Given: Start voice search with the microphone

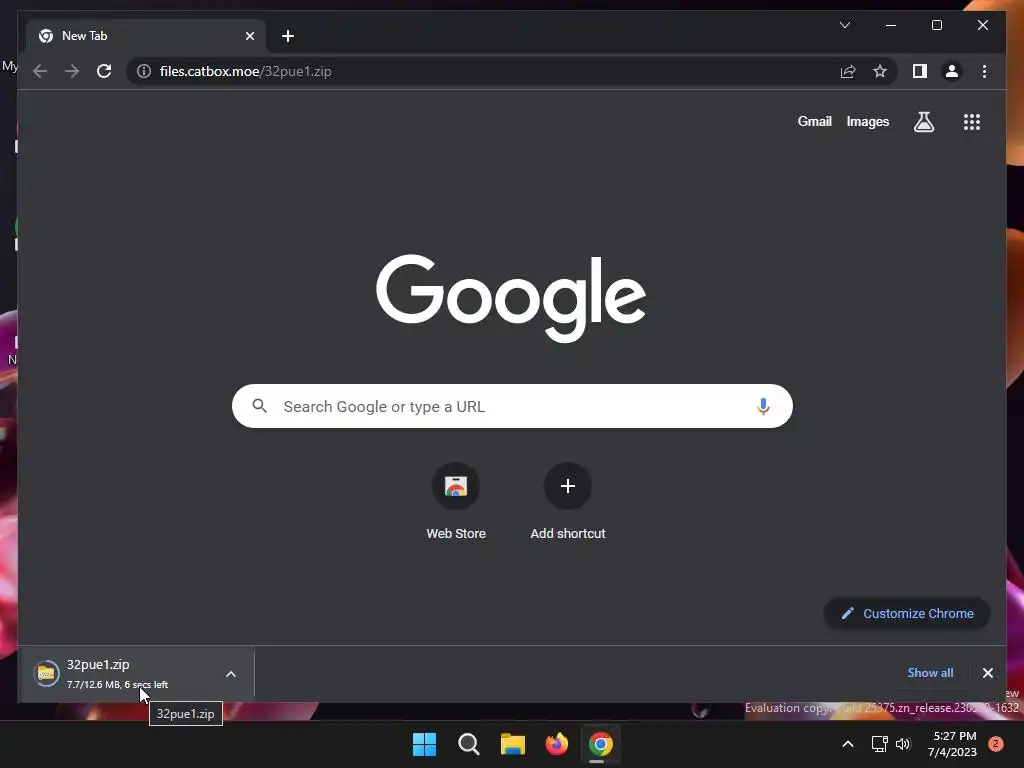Looking at the screenshot, I should coord(763,406).
